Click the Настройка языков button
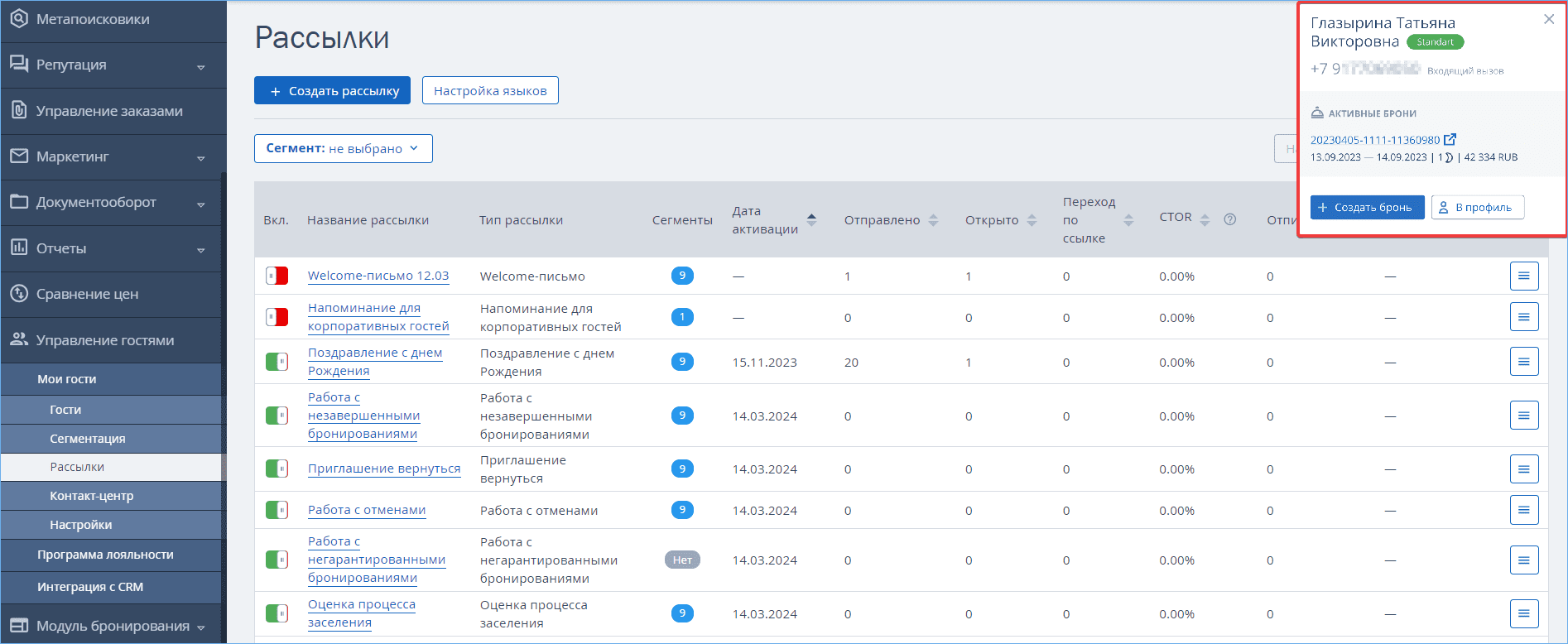Screen dimensions: 1568x644 tap(490, 90)
